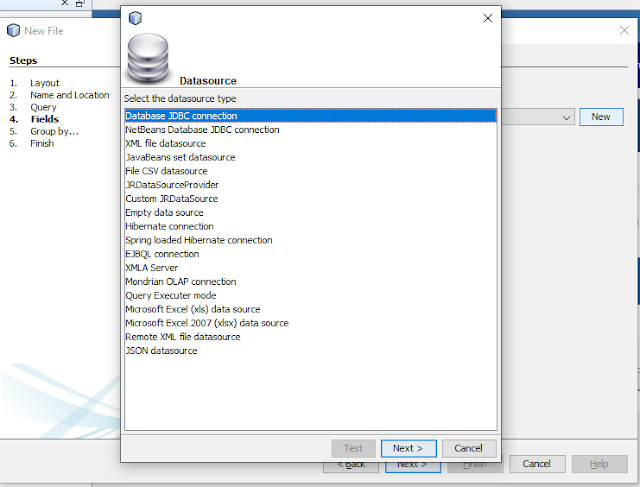Click the Query step label
The image size is (640, 487).
pos(43,107)
